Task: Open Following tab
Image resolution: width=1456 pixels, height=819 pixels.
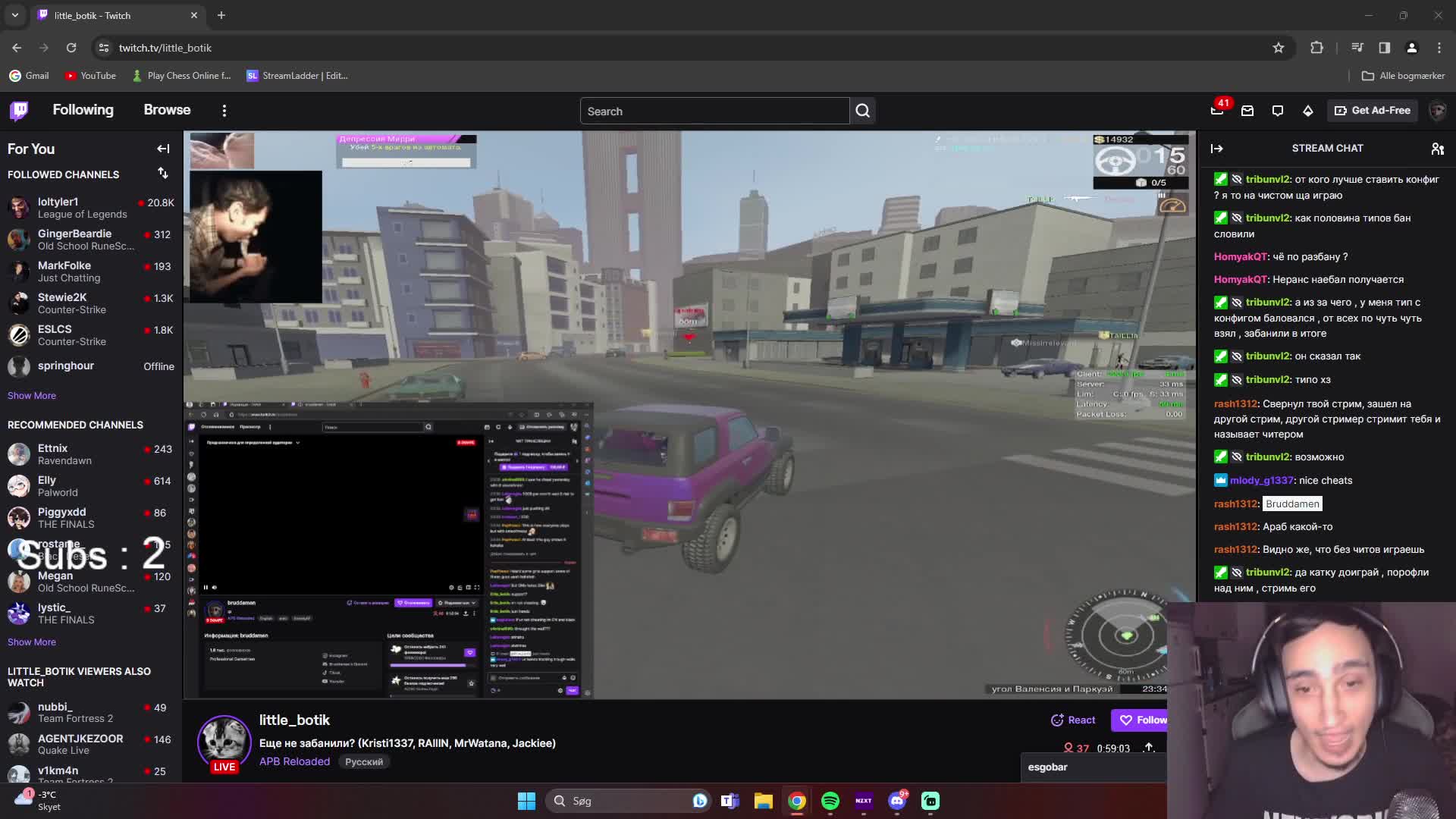Action: (x=83, y=110)
